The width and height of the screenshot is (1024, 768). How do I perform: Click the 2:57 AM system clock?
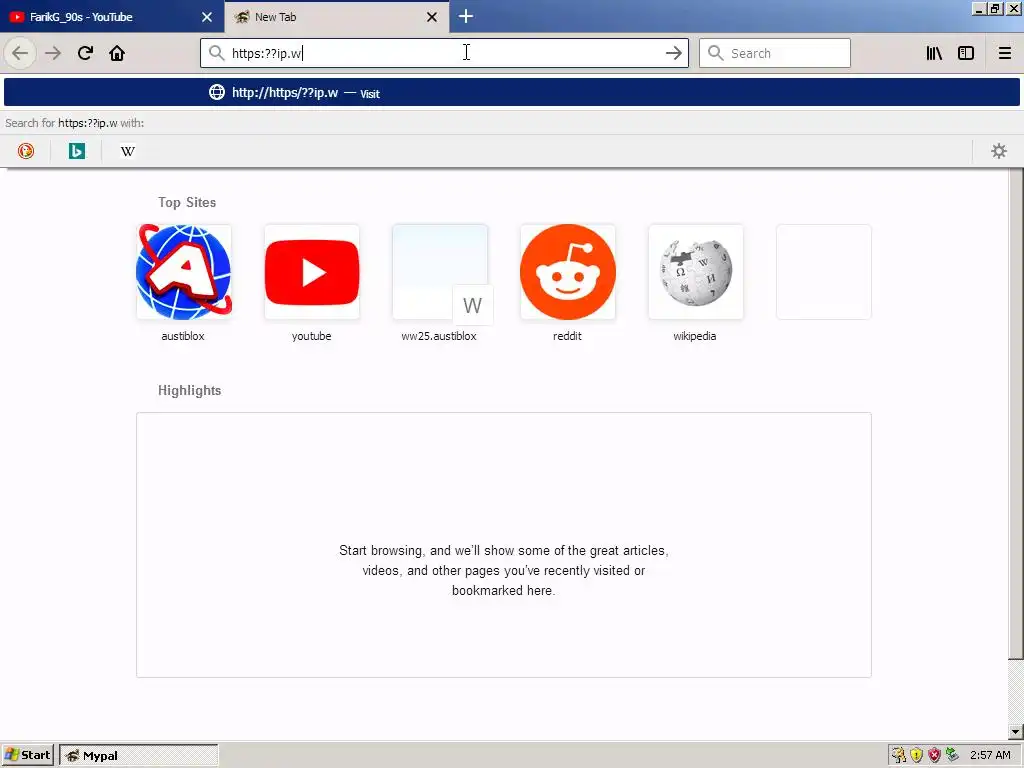point(990,755)
